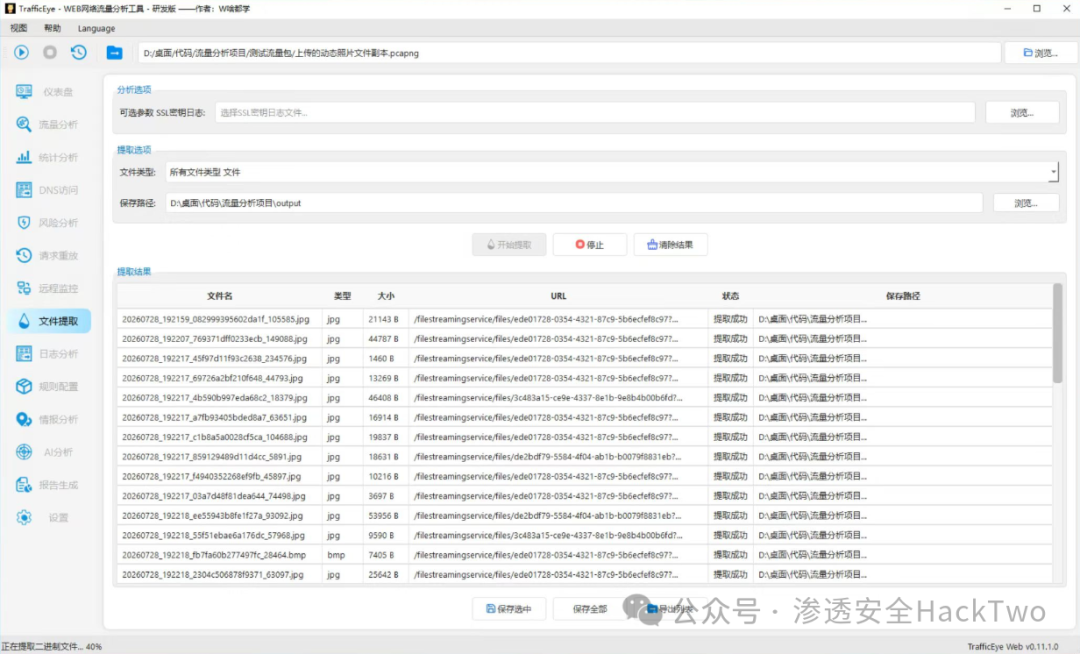Select row 20260728_192217_45f97d11f93c2638_234576.jpg
This screenshot has width=1080, height=654.
[585, 359]
